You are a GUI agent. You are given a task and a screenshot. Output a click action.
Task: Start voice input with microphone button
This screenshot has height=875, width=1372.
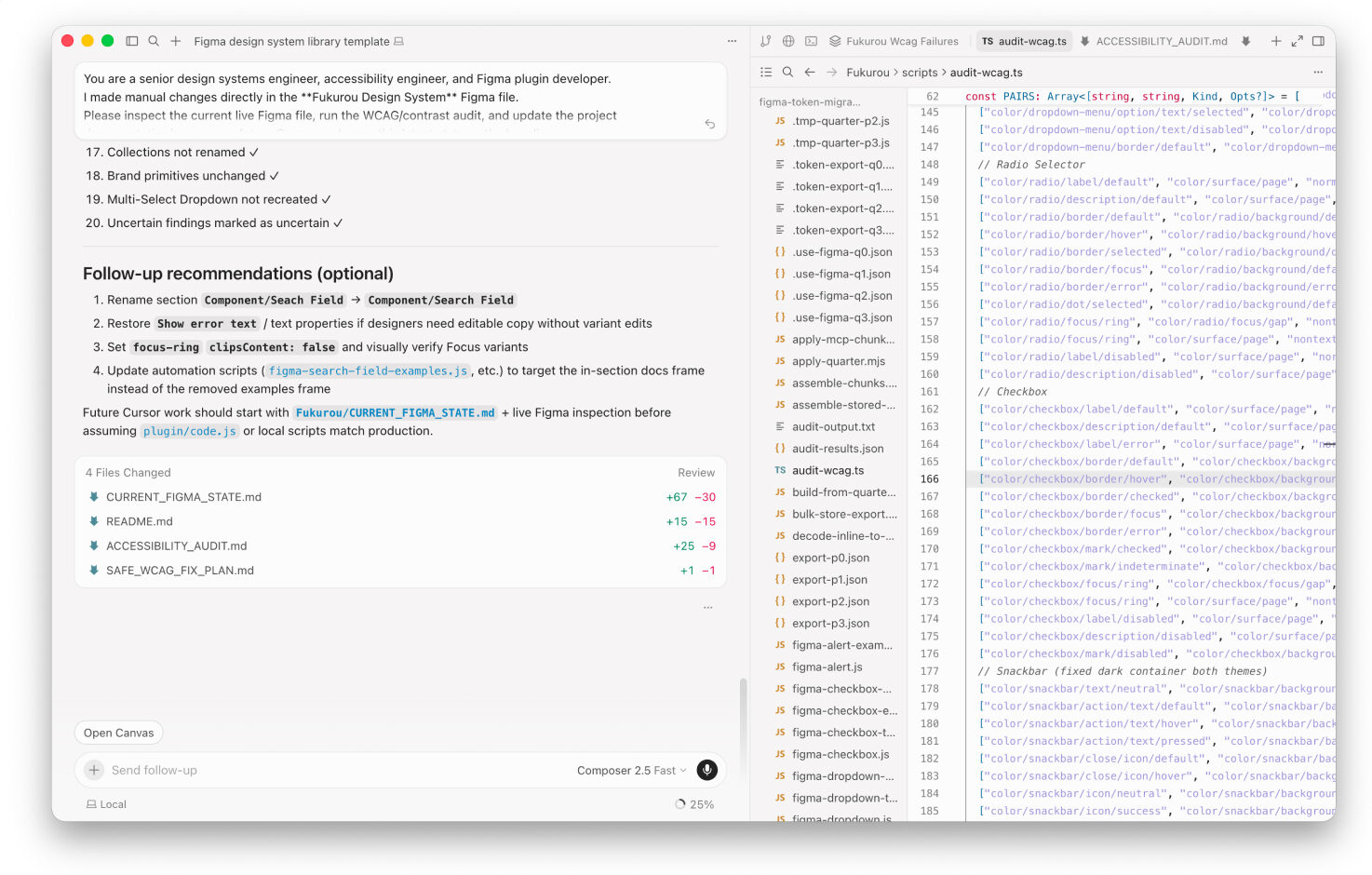(707, 770)
